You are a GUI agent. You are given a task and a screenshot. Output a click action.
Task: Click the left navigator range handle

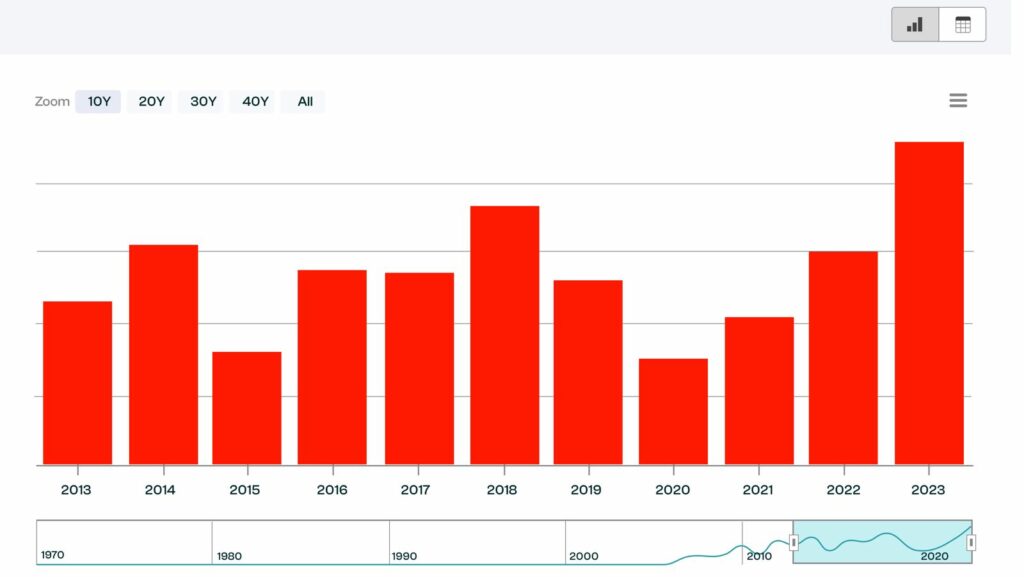[x=794, y=543]
